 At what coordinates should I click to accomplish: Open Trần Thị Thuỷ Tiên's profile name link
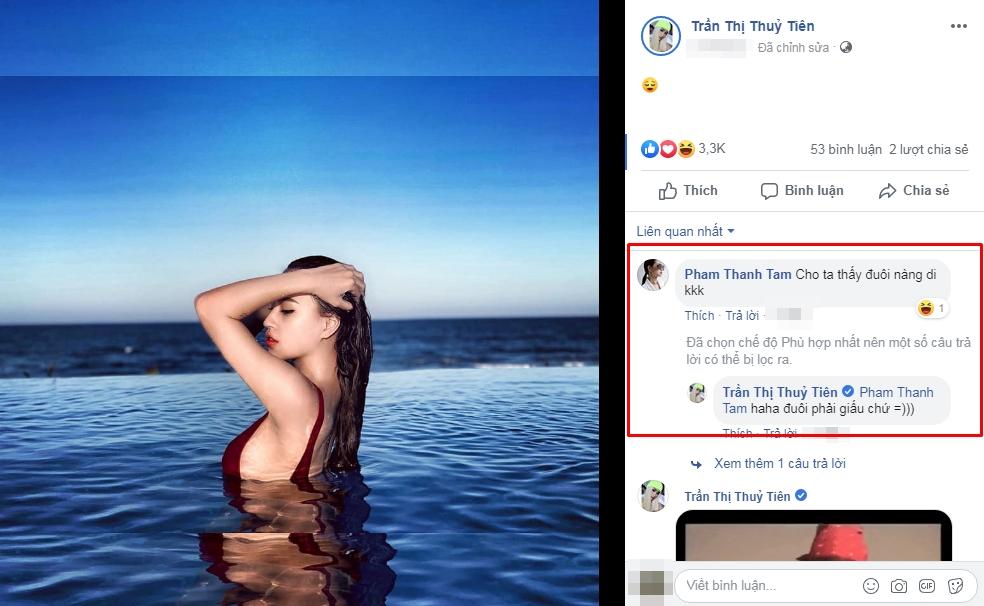tap(752, 25)
